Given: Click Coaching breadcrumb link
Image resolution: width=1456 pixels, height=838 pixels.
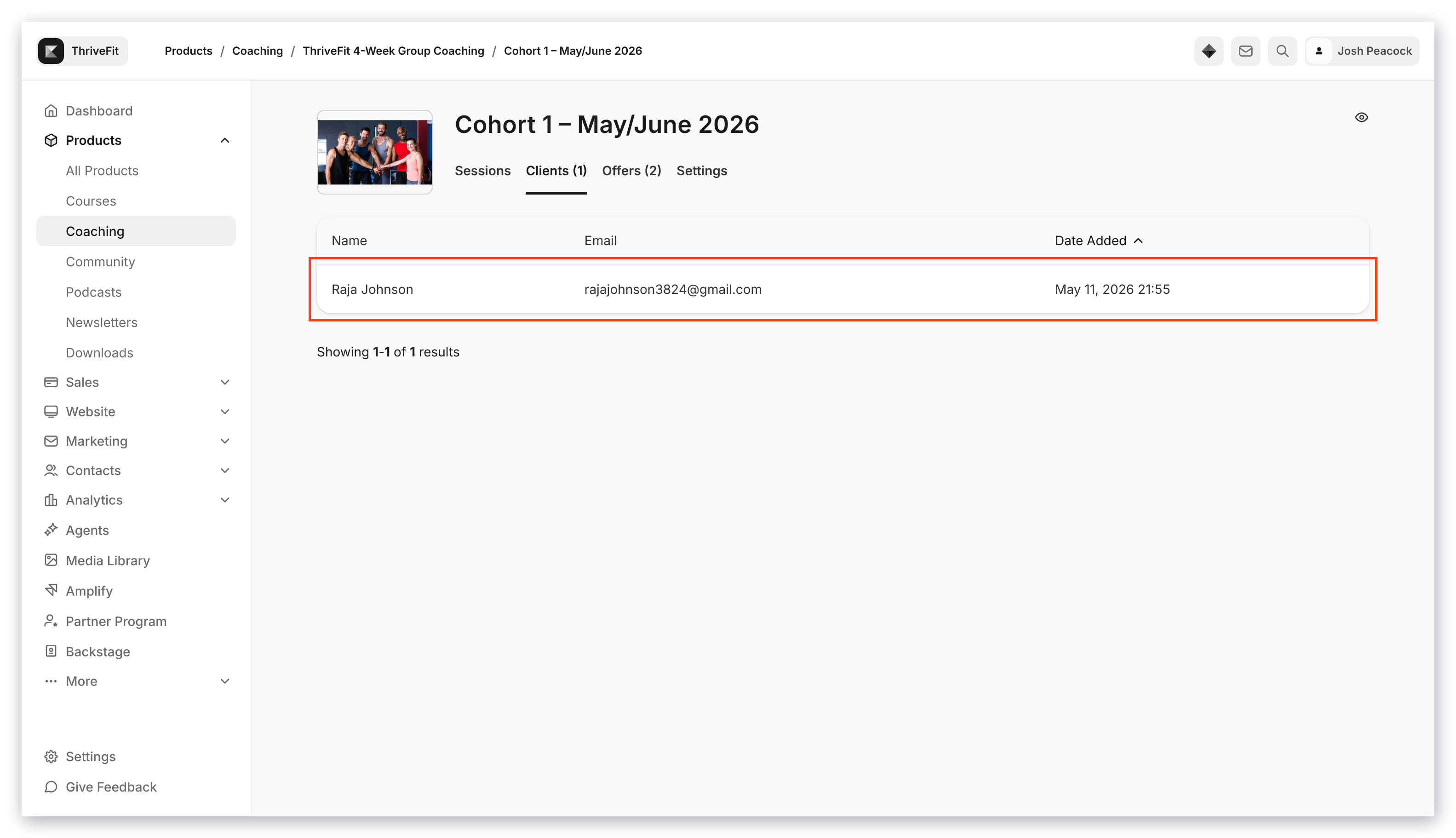Looking at the screenshot, I should 257,51.
